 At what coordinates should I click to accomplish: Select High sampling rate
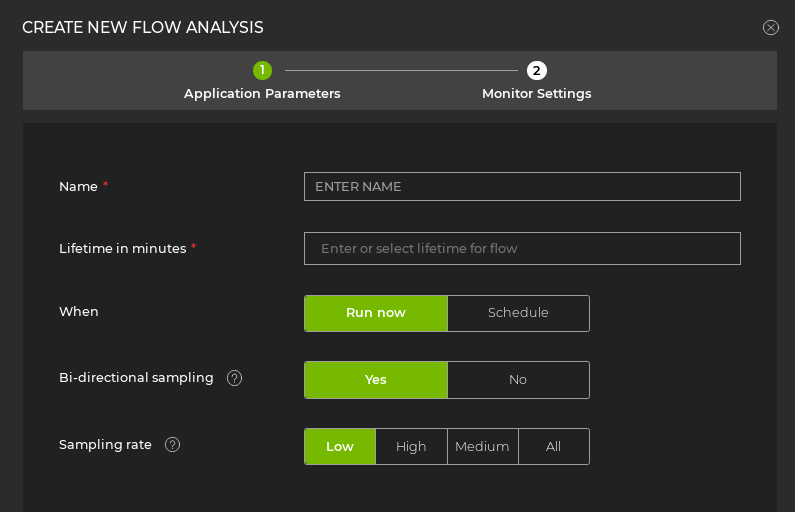click(x=411, y=447)
